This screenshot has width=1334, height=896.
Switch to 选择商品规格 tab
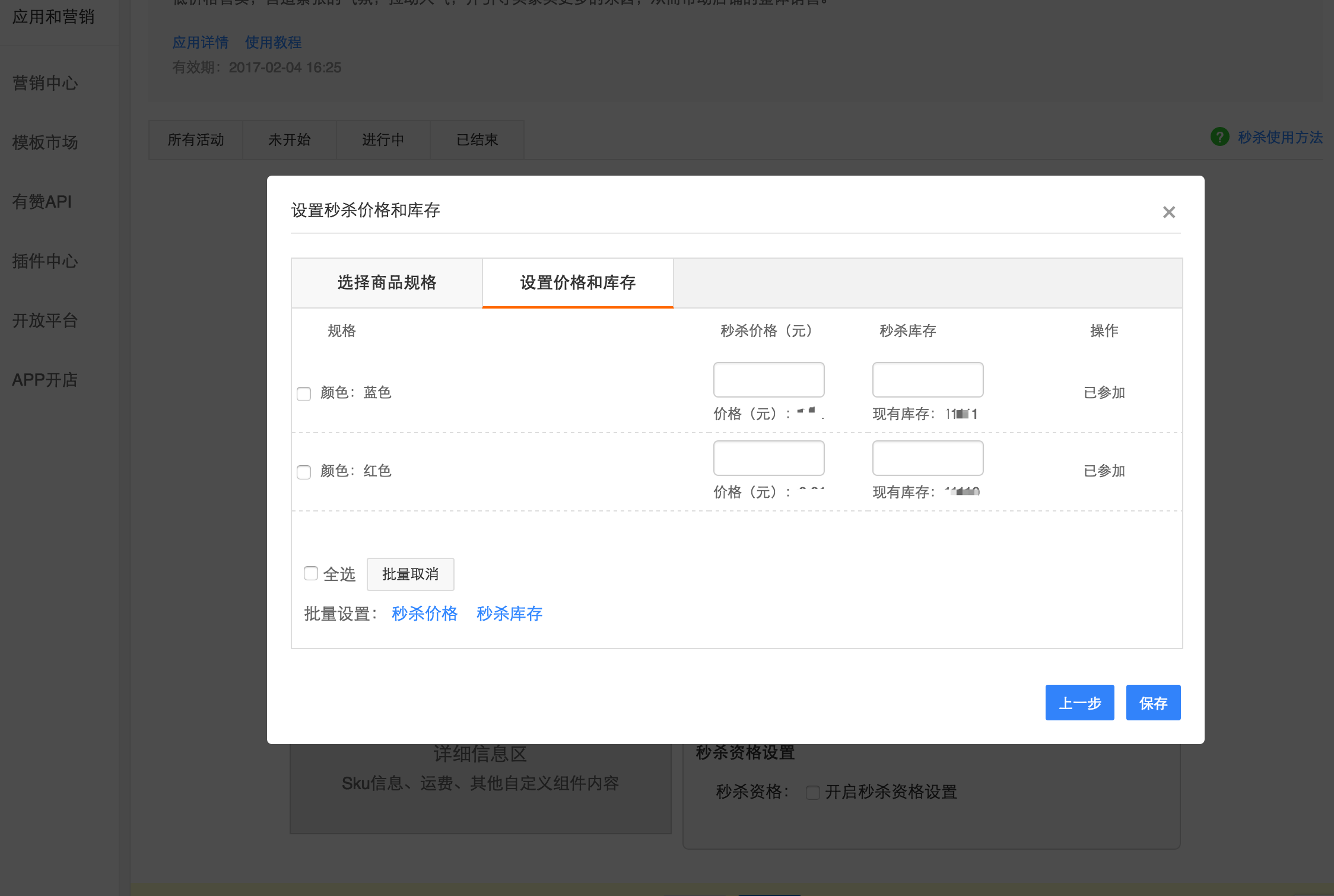[x=387, y=283]
